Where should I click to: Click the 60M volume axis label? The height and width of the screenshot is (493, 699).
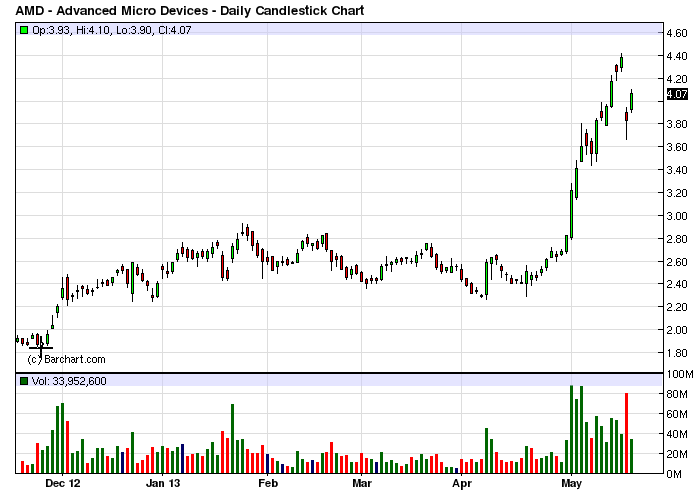(x=679, y=414)
